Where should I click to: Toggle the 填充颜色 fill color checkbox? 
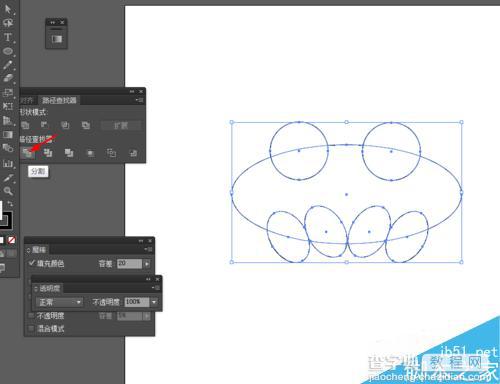point(32,263)
